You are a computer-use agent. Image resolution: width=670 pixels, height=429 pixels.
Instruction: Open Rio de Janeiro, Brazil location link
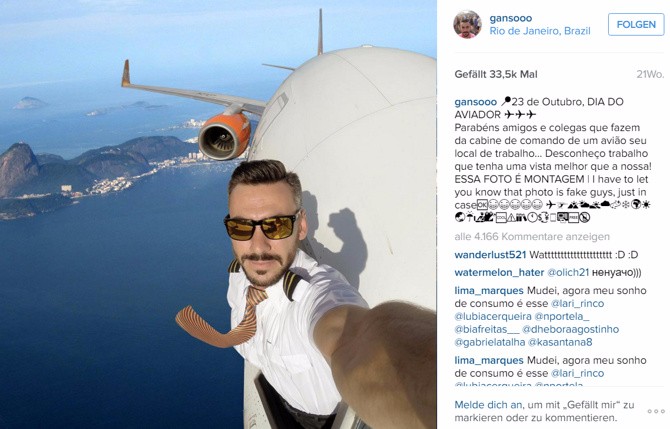coord(540,31)
